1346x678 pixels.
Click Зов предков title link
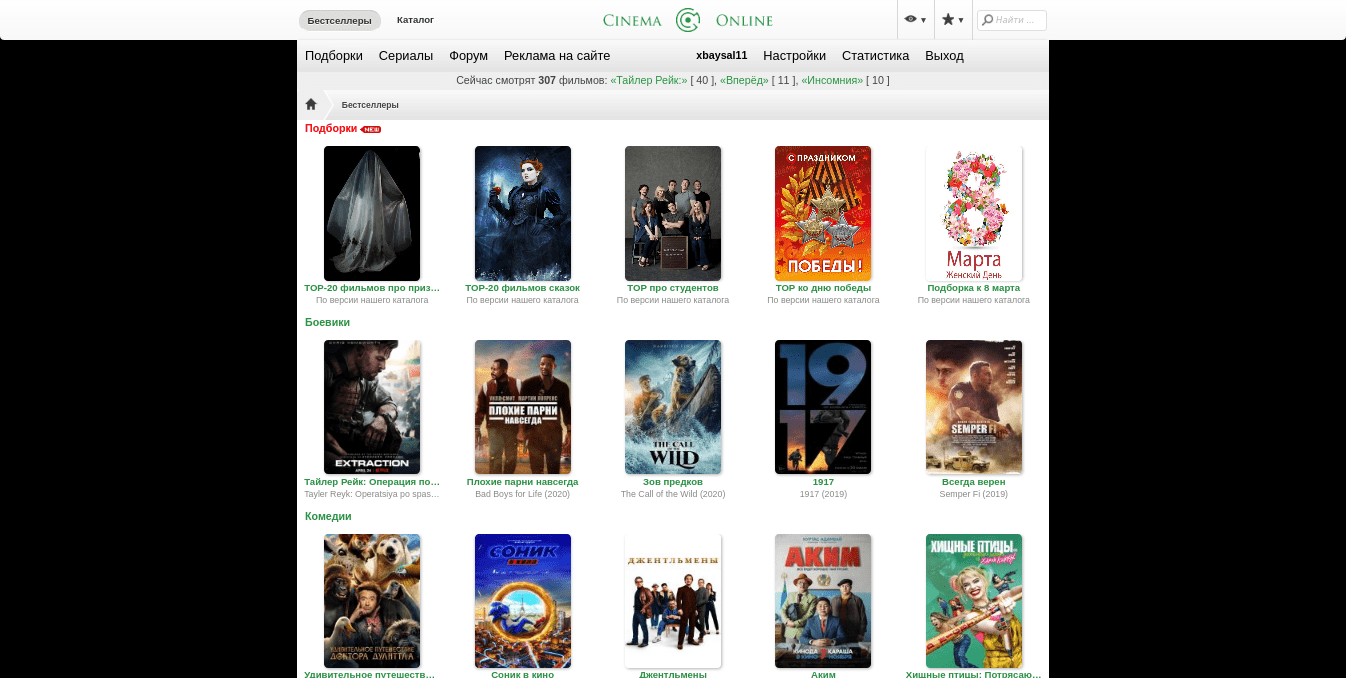click(x=673, y=482)
